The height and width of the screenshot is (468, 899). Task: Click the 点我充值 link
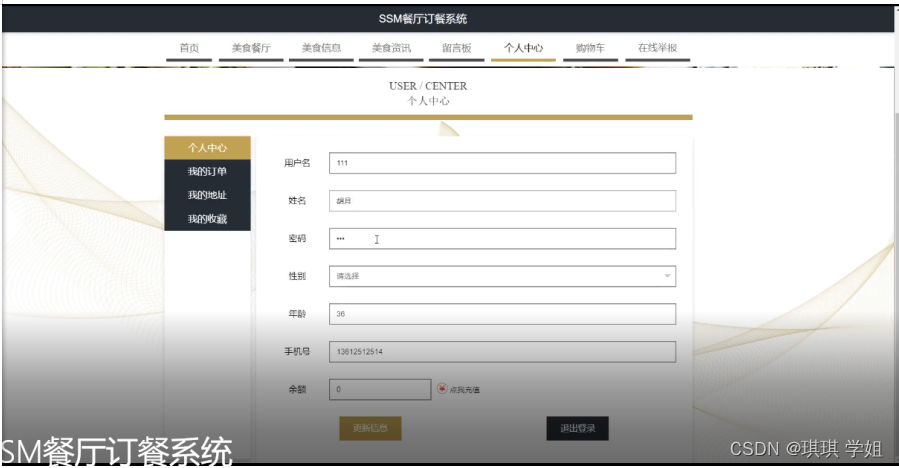click(x=464, y=390)
